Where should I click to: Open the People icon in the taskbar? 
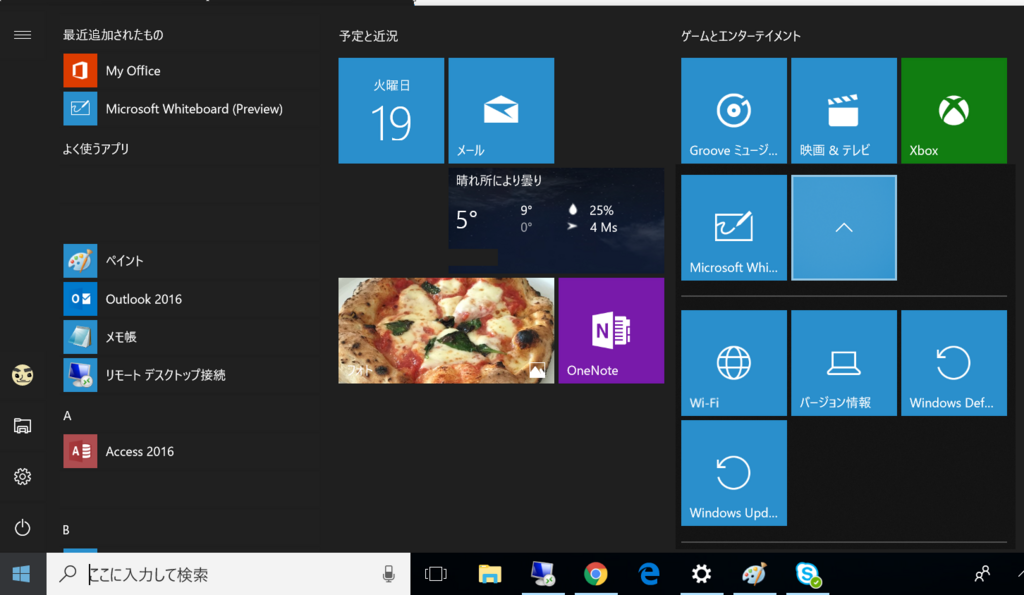(982, 574)
